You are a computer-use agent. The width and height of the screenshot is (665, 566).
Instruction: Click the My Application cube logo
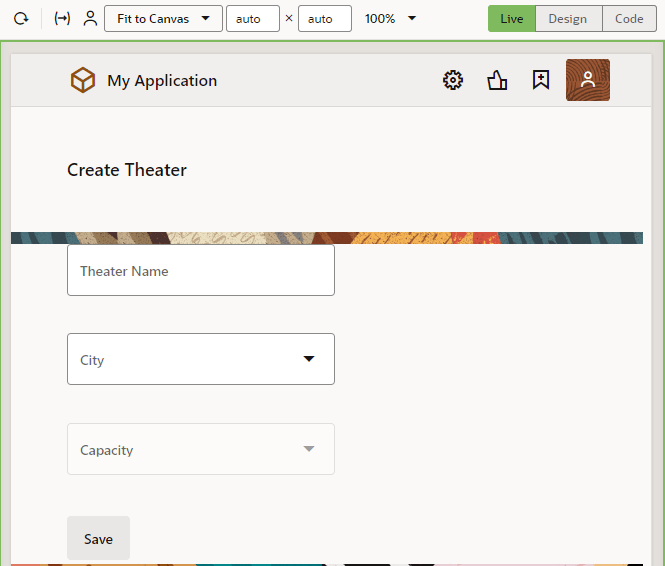pos(83,80)
